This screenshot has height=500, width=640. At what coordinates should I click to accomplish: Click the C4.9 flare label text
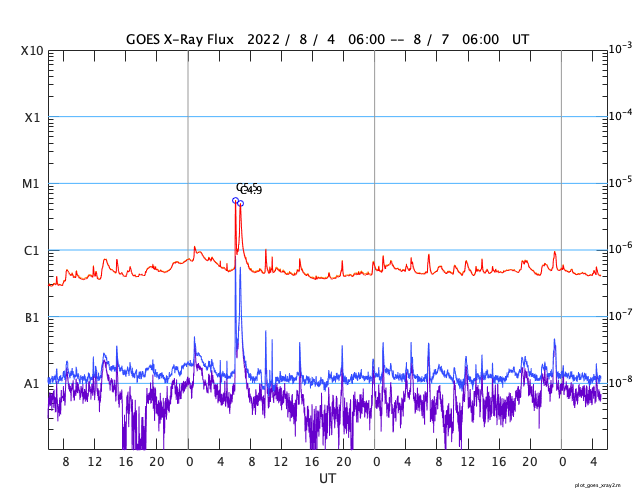(252, 190)
